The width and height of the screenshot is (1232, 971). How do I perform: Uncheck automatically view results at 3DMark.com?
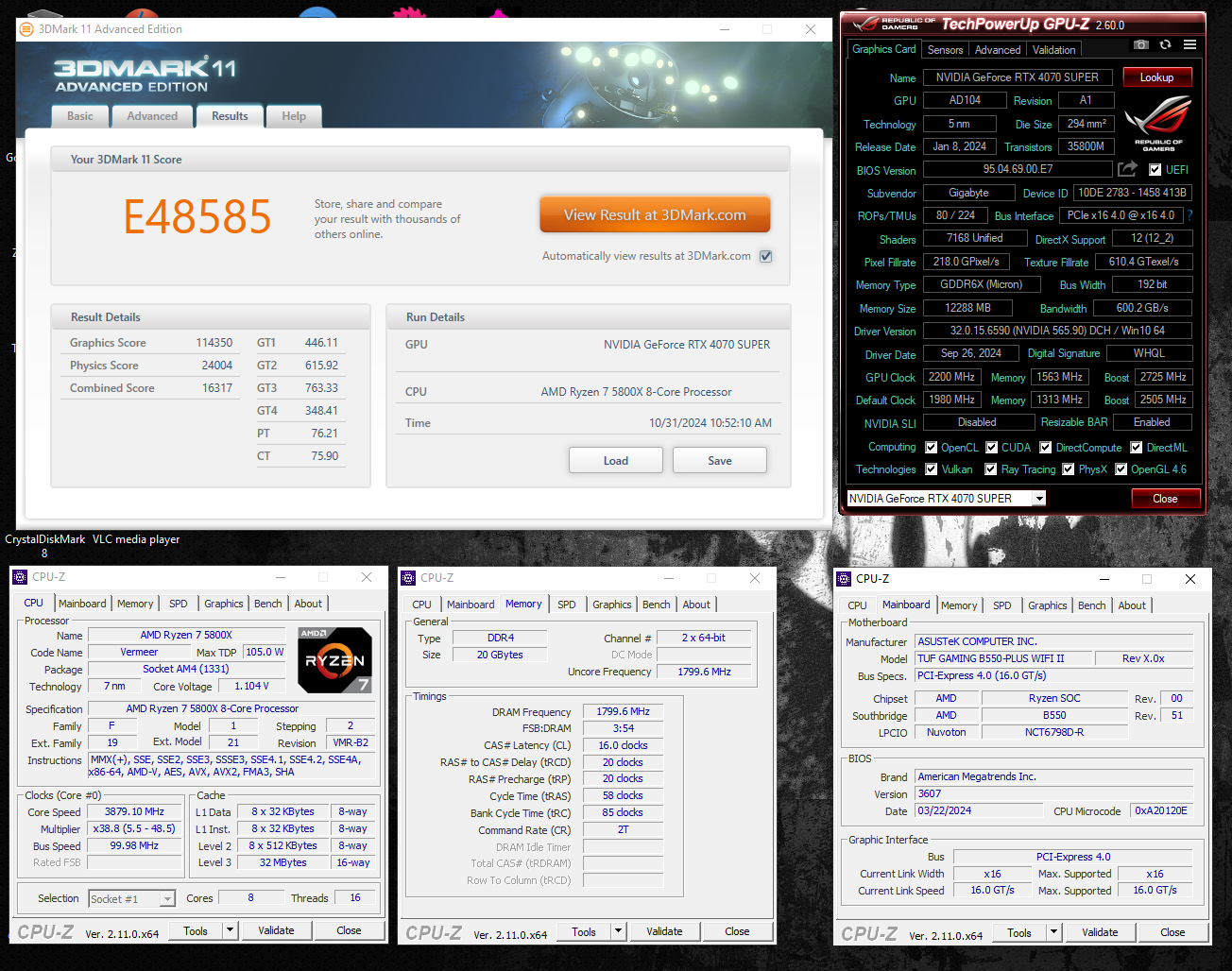766,256
